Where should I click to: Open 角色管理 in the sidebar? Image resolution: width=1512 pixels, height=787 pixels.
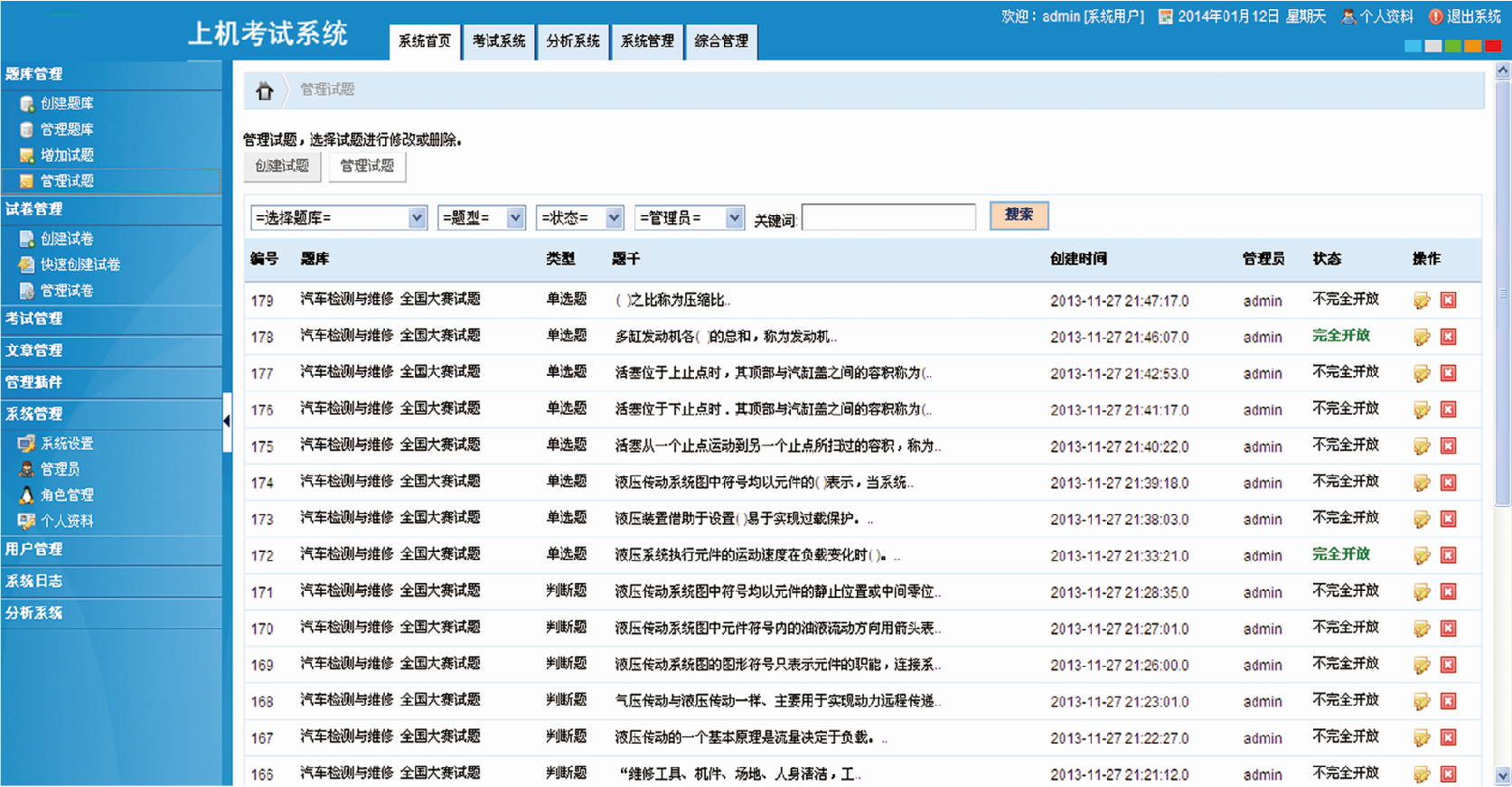(67, 495)
